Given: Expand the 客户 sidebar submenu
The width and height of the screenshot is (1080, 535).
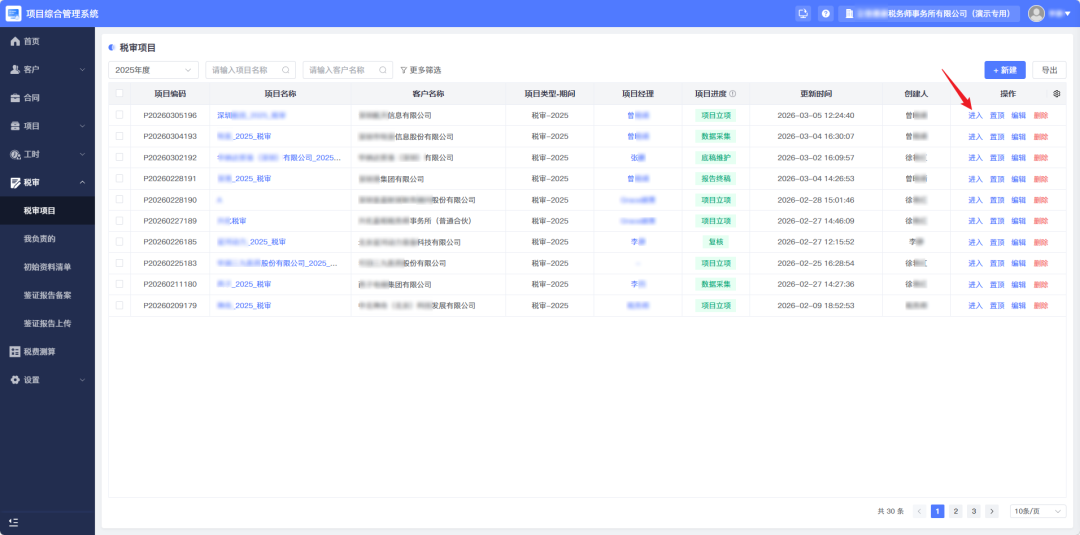Looking at the screenshot, I should point(47,70).
